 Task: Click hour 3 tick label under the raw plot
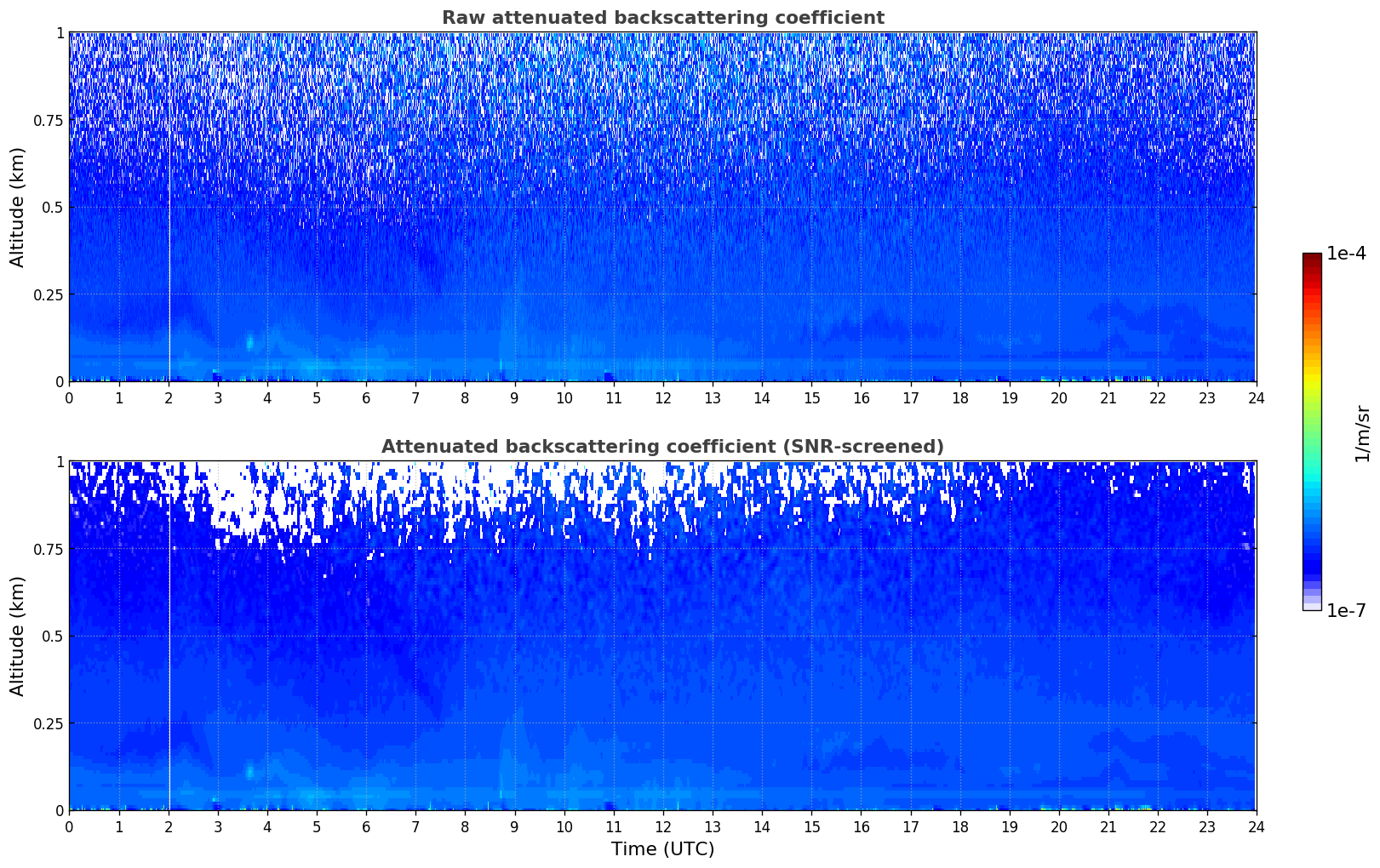coord(218,397)
